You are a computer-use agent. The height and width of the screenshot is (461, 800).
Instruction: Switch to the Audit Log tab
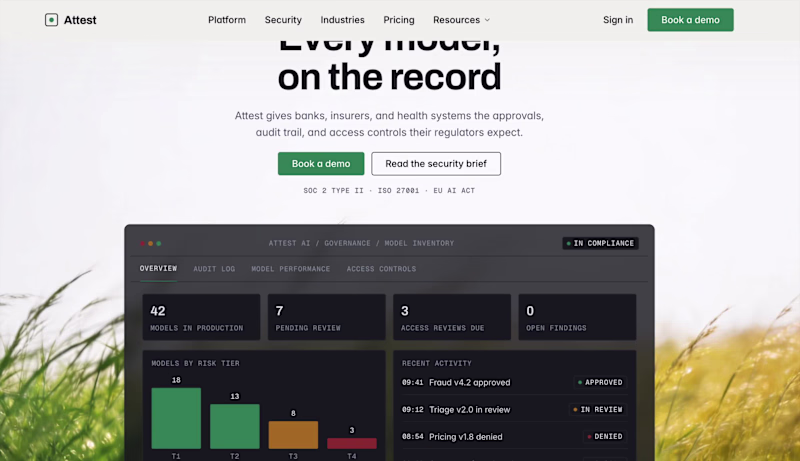click(214, 269)
